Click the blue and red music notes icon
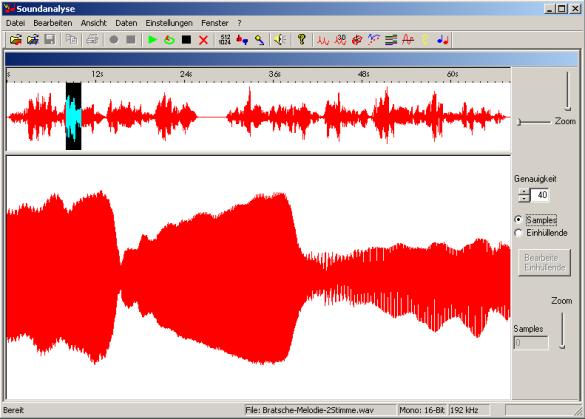 [x=442, y=40]
